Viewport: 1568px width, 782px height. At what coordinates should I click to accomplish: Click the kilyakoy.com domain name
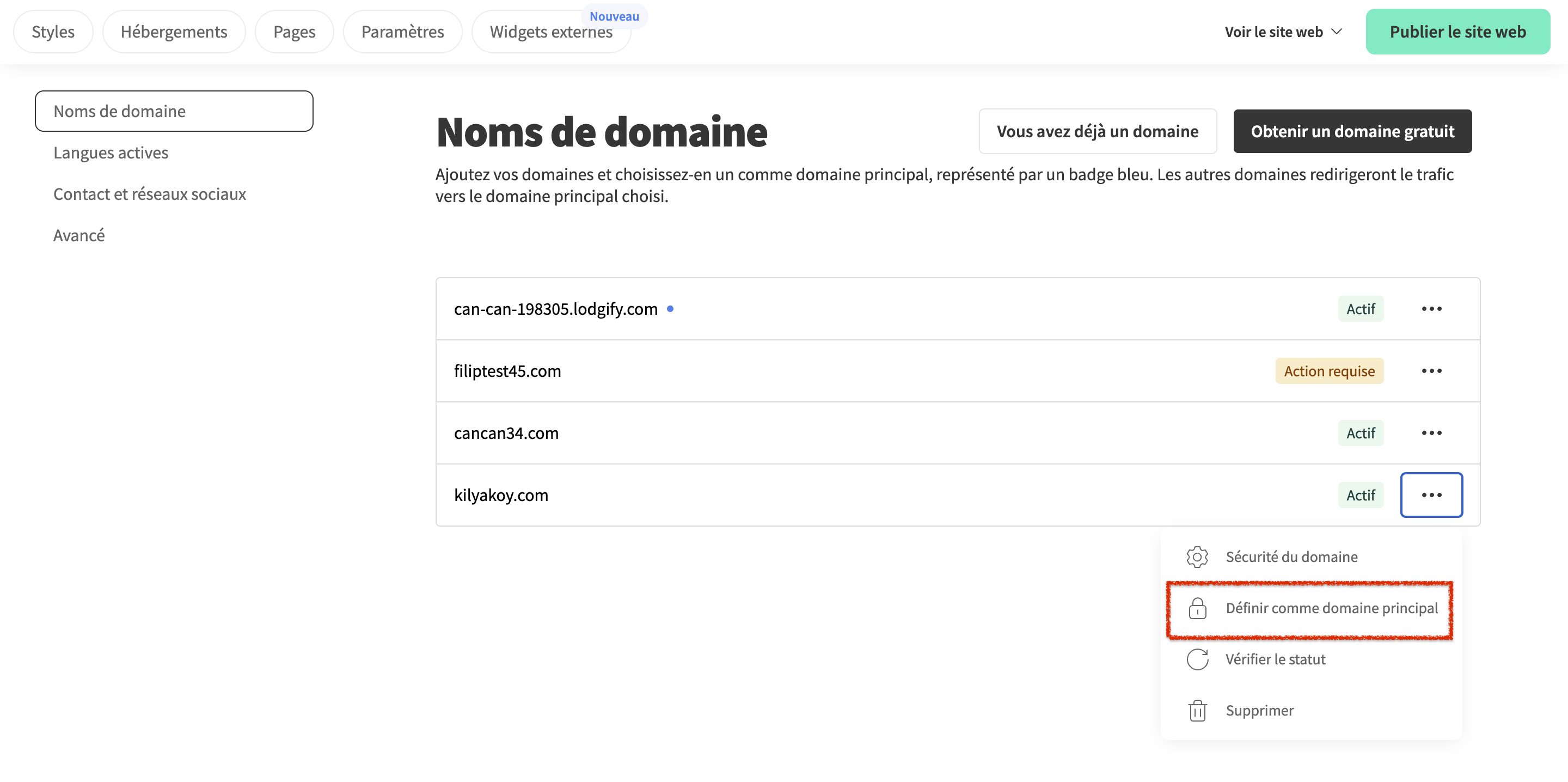pos(501,495)
